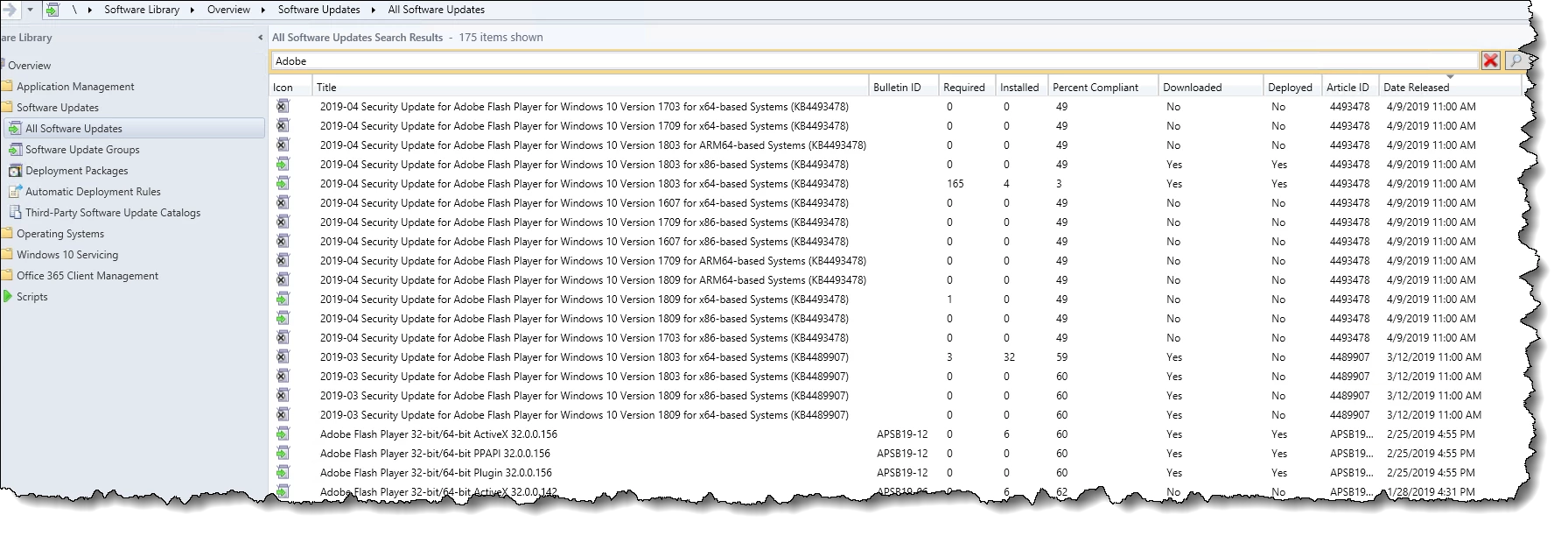
Task: Sort by Percent Compliant column header
Action: [x=1103, y=87]
